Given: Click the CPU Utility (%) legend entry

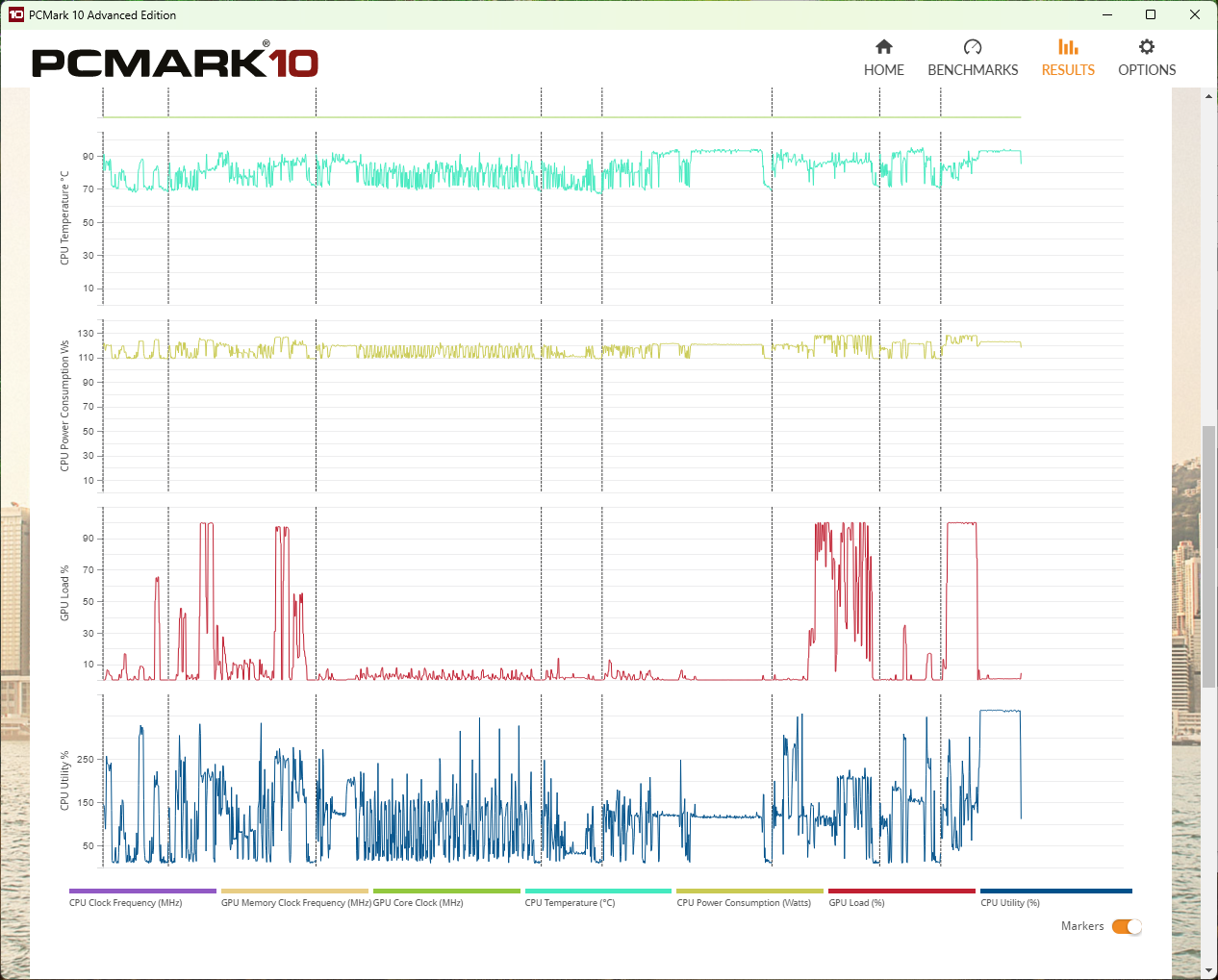Looking at the screenshot, I should (1010, 902).
